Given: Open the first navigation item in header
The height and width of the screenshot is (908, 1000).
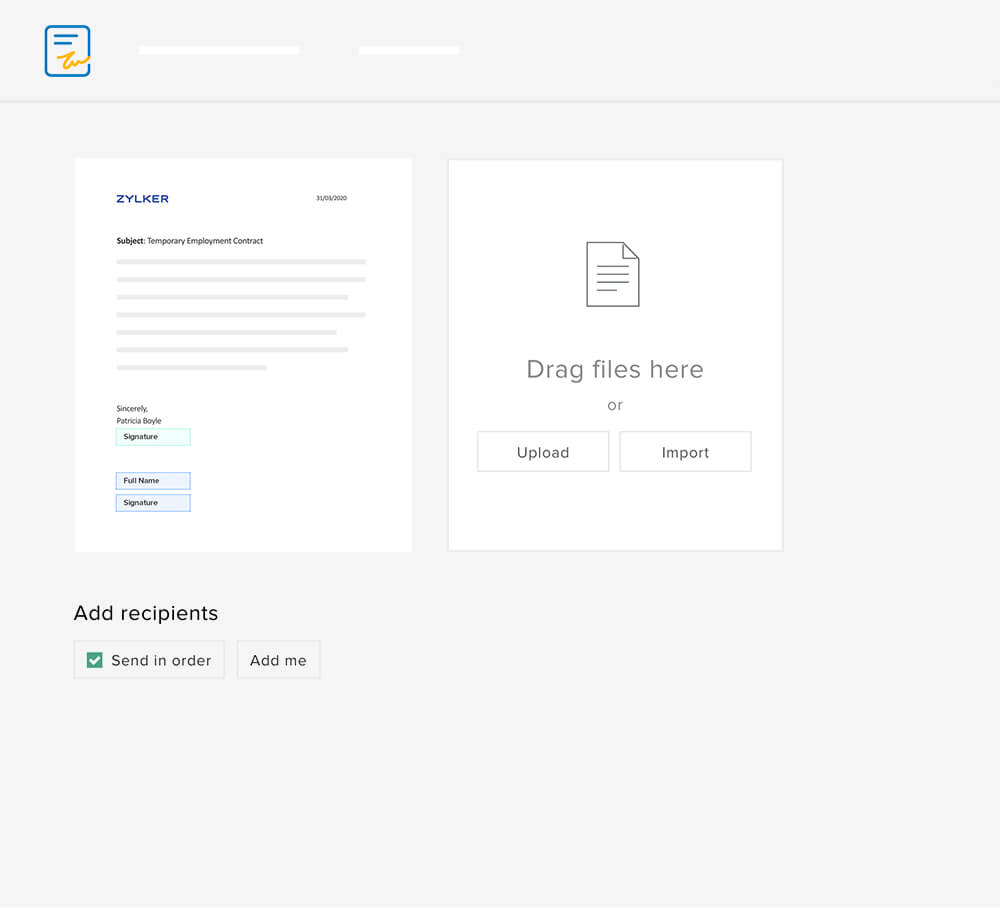Looking at the screenshot, I should 219,50.
